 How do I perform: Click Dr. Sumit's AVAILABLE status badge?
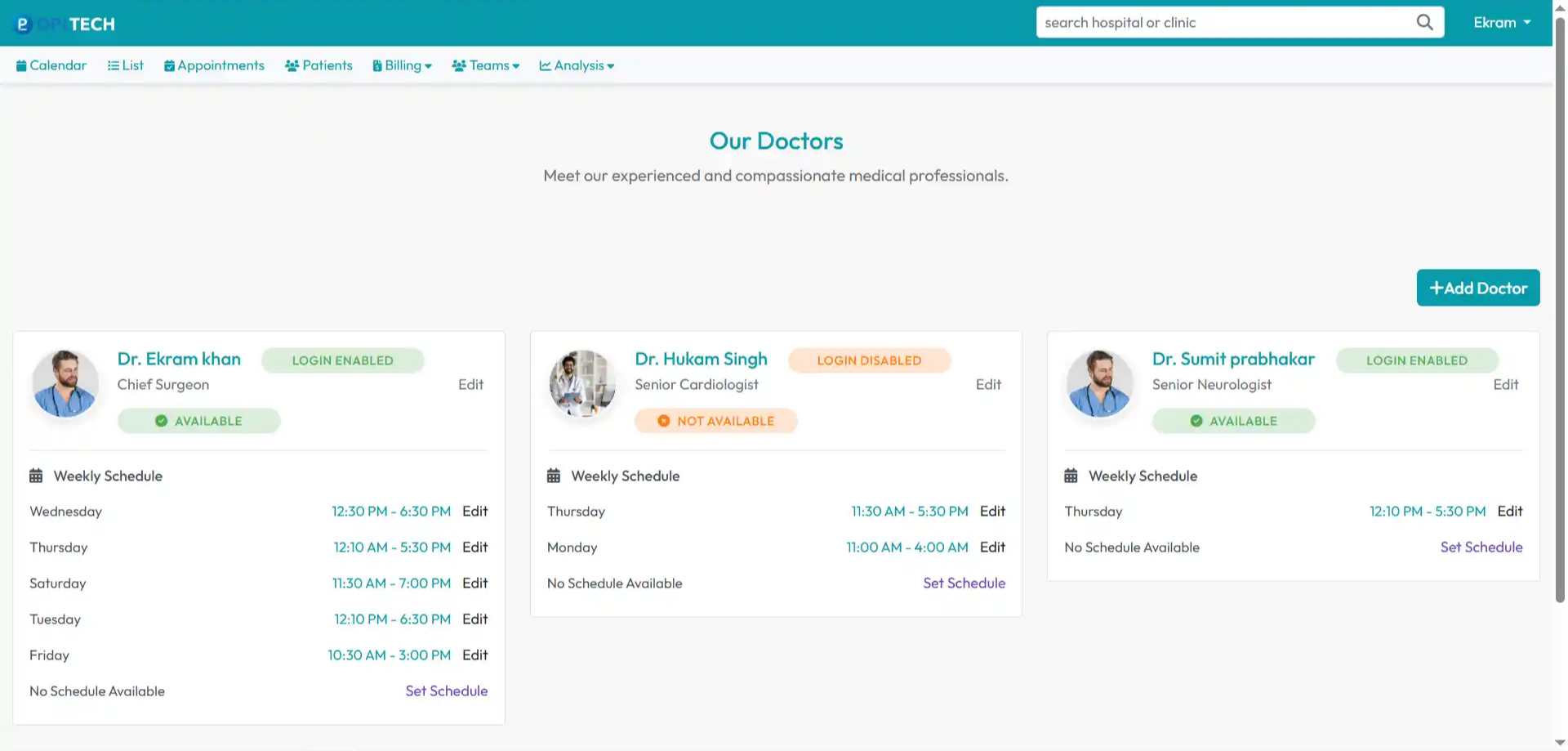click(x=1234, y=421)
